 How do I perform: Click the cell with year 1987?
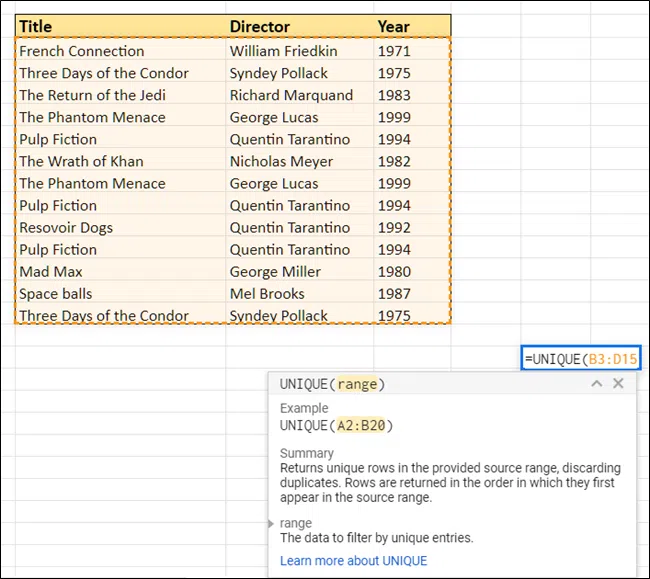(411, 293)
